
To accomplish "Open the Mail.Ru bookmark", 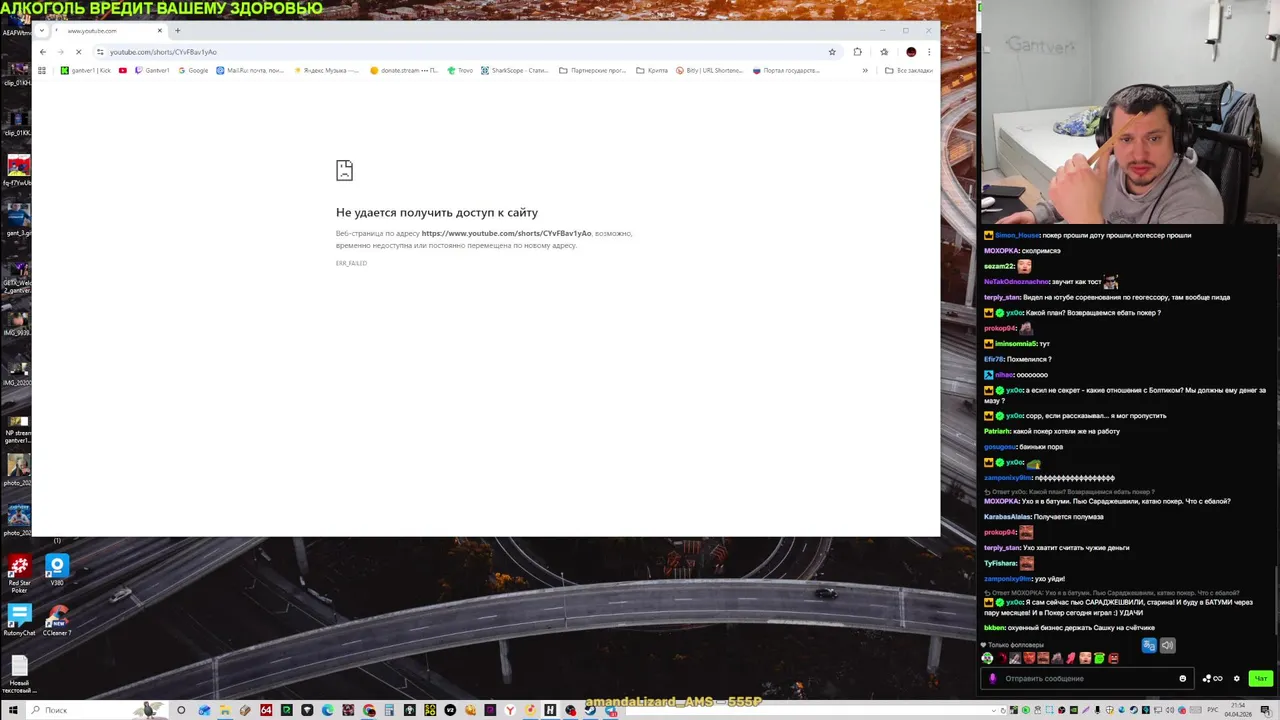I will coord(251,70).
